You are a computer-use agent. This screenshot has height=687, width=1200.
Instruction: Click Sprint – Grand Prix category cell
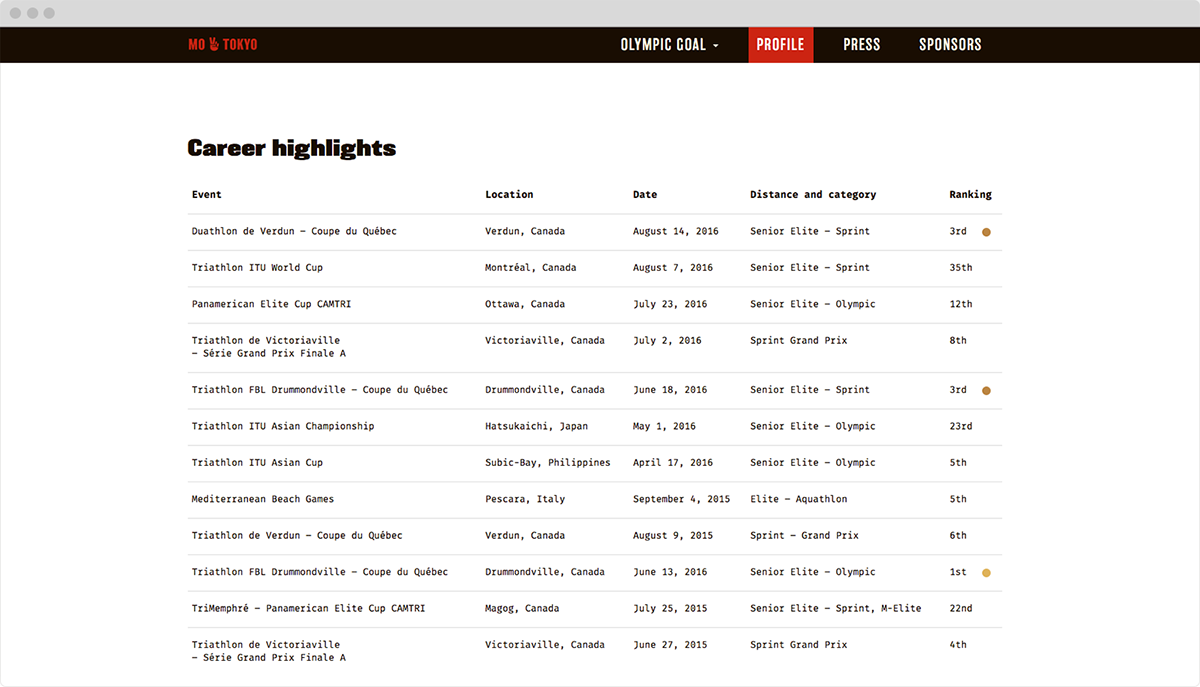(804, 536)
